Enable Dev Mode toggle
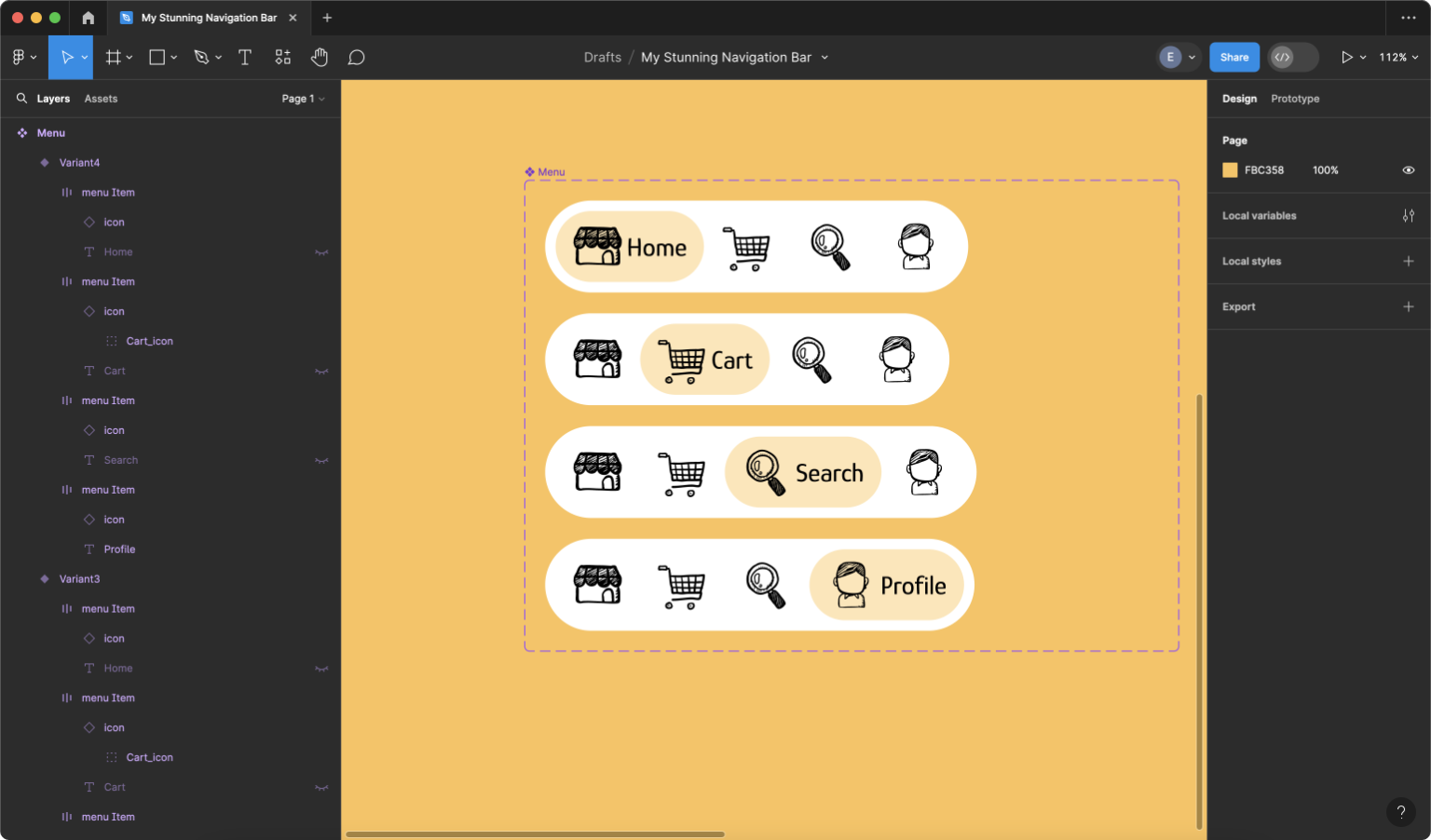The image size is (1431, 840). [1292, 57]
